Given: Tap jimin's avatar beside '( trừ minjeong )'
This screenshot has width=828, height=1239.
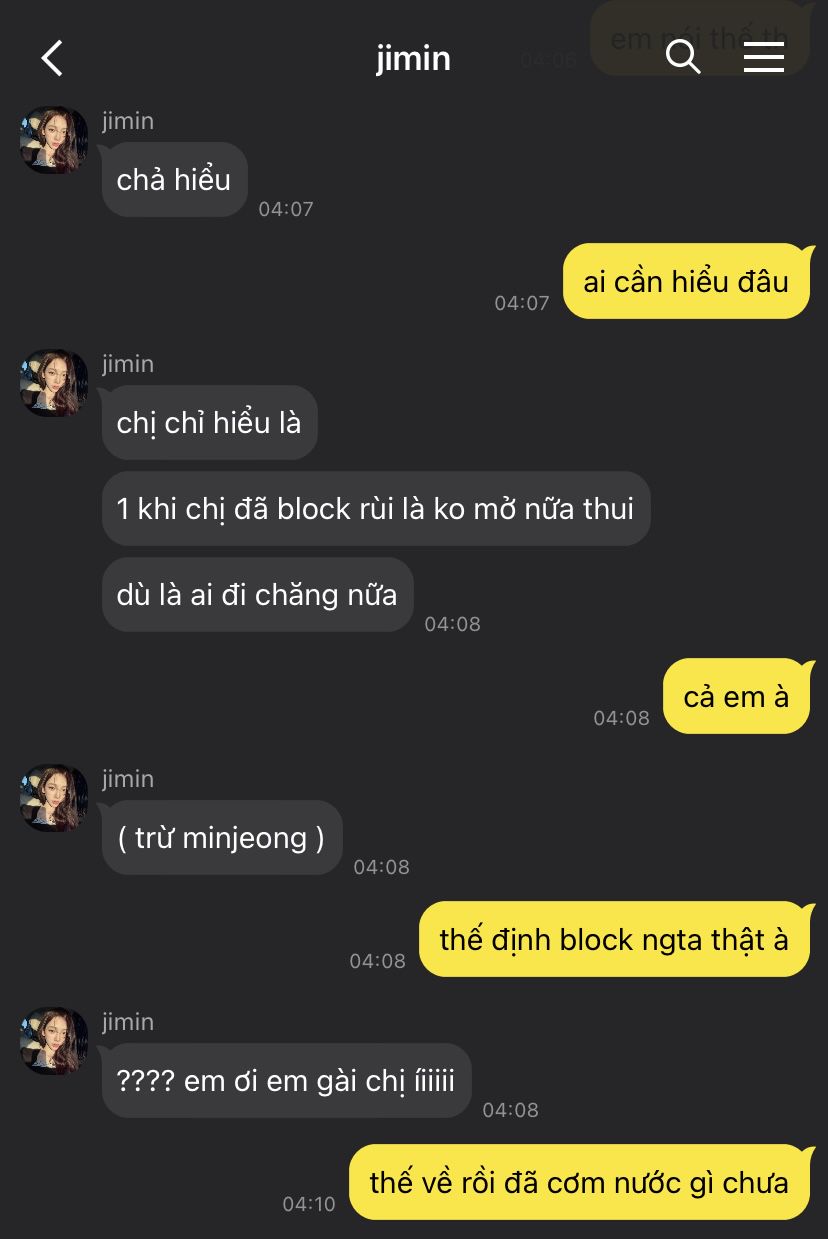Looking at the screenshot, I should 54,798.
